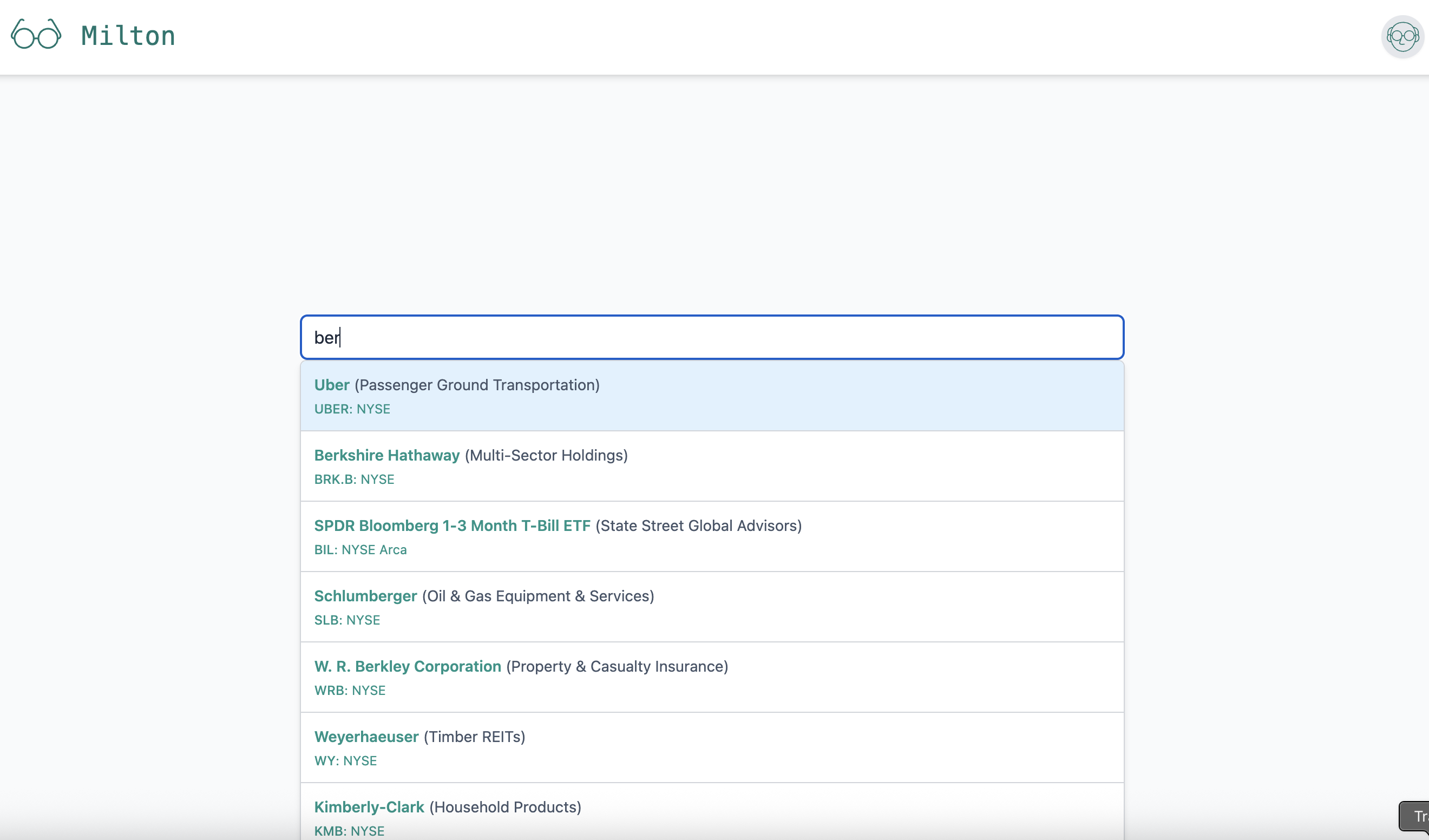Click the WRB: NYSE ticker label

350,690
